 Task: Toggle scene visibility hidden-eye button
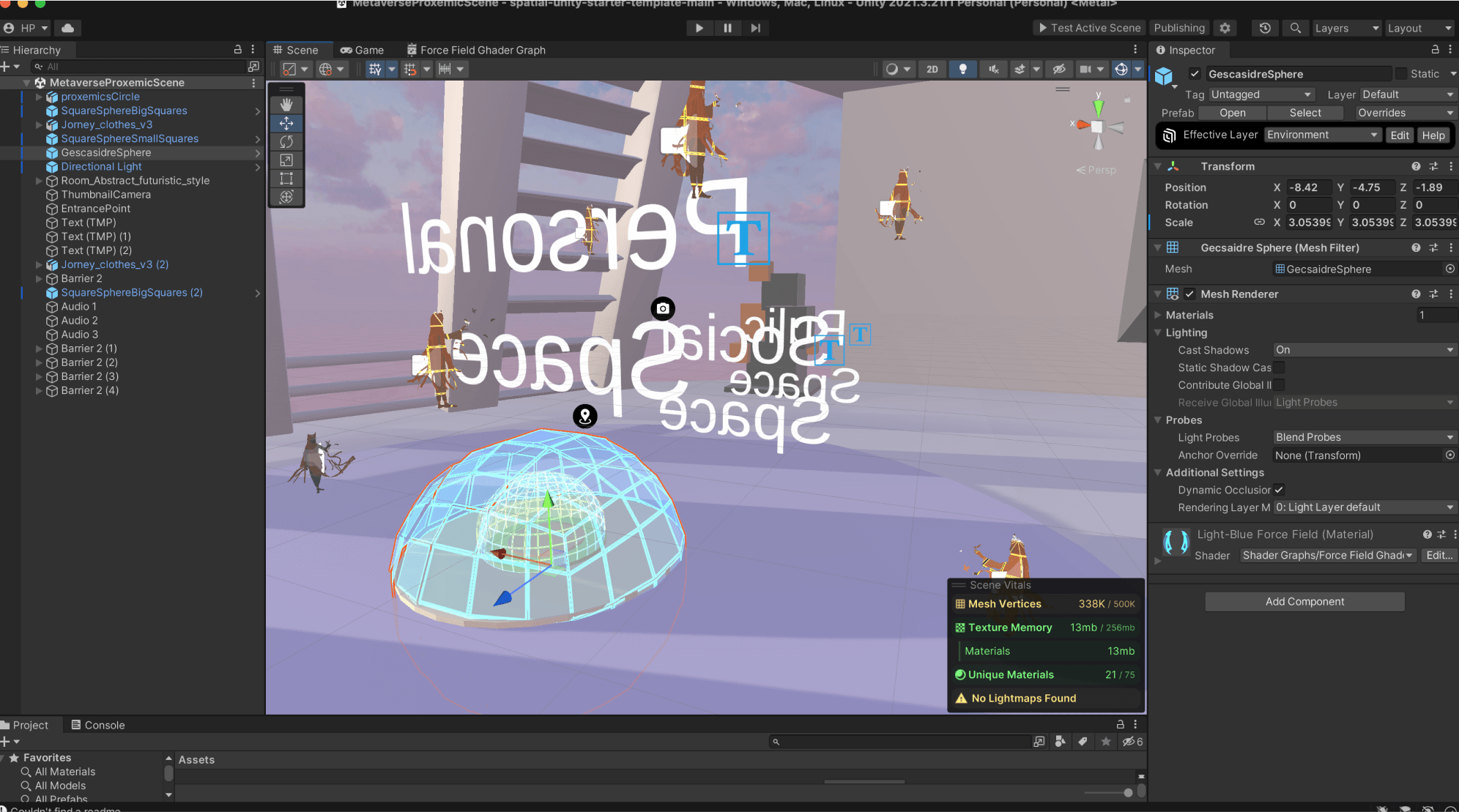[x=1059, y=69]
